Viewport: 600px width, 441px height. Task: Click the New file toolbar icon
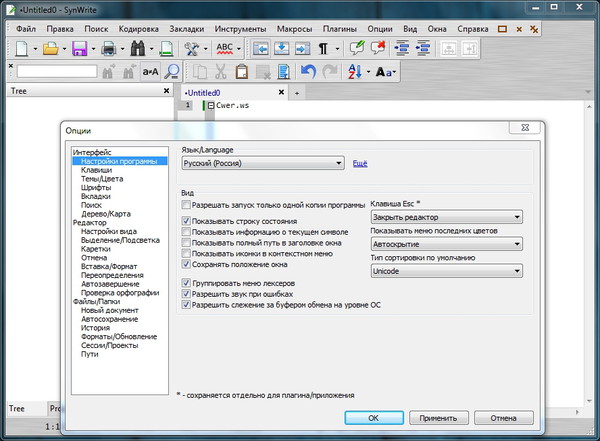coord(21,48)
